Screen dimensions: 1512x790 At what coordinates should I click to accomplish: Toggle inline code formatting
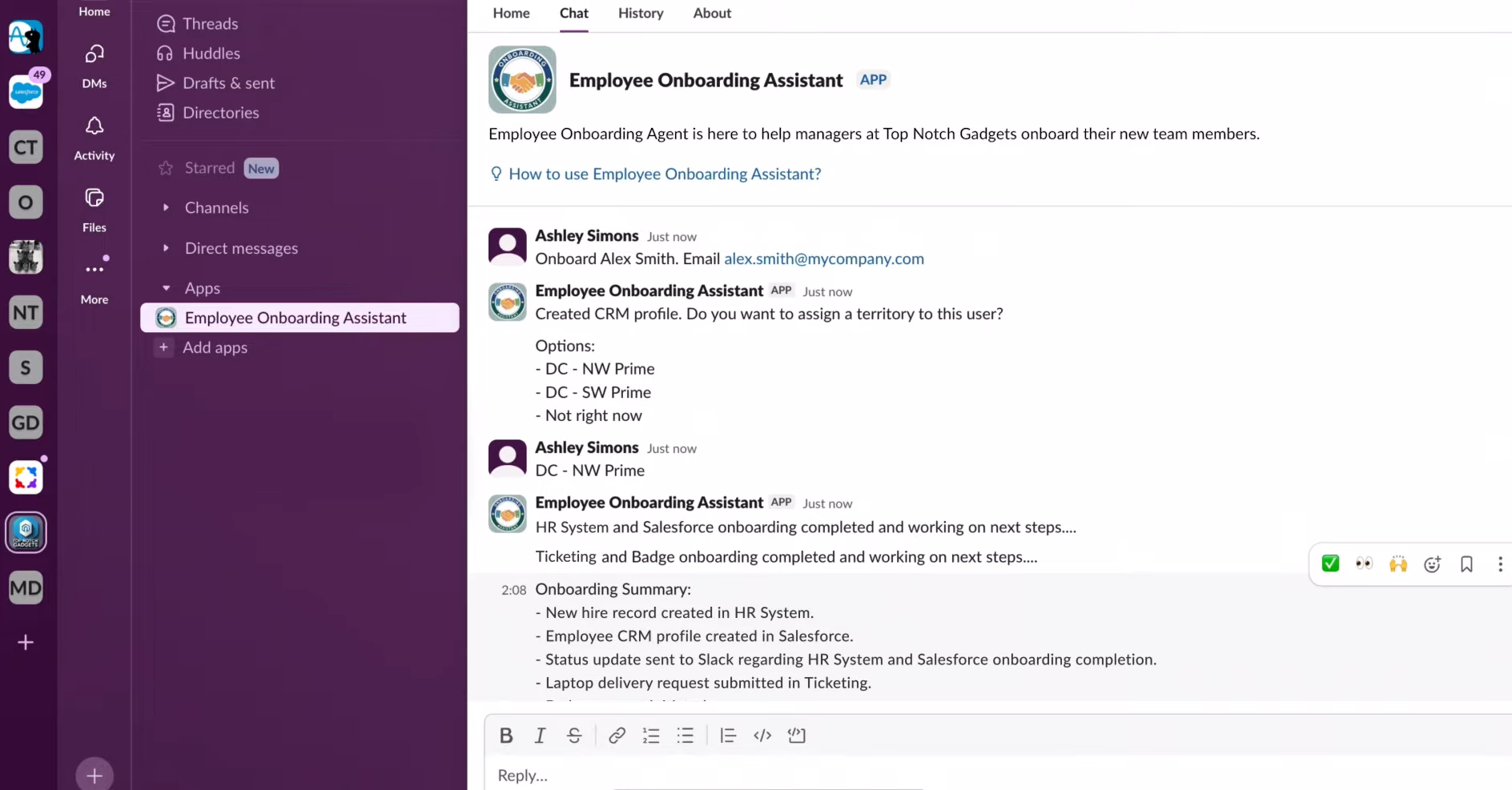762,736
